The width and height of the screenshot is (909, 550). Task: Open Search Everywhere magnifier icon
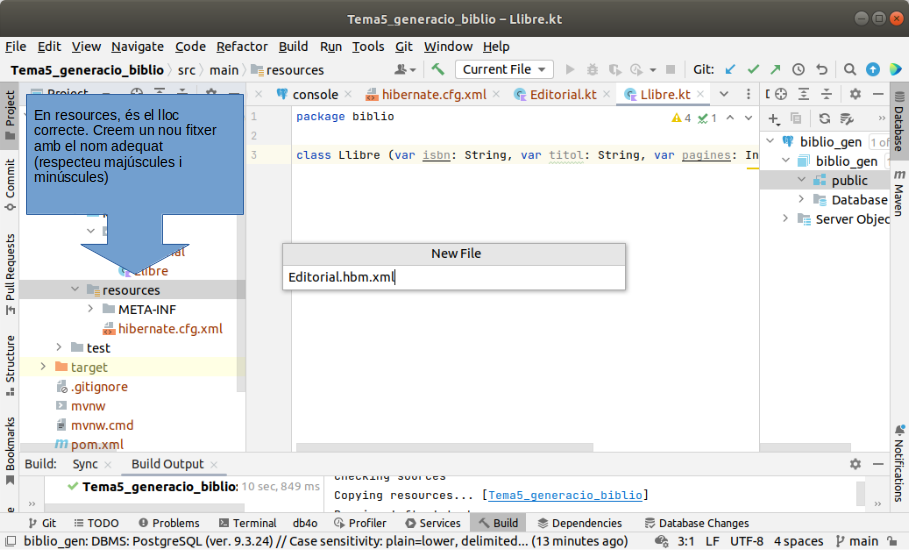tap(850, 70)
